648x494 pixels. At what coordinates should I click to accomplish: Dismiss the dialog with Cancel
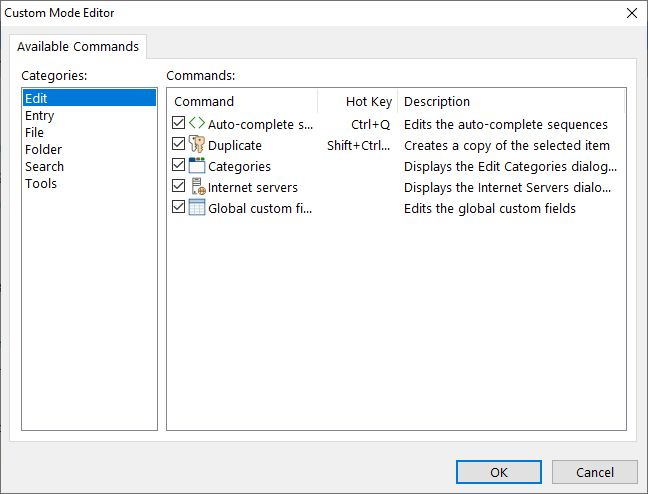(x=595, y=472)
